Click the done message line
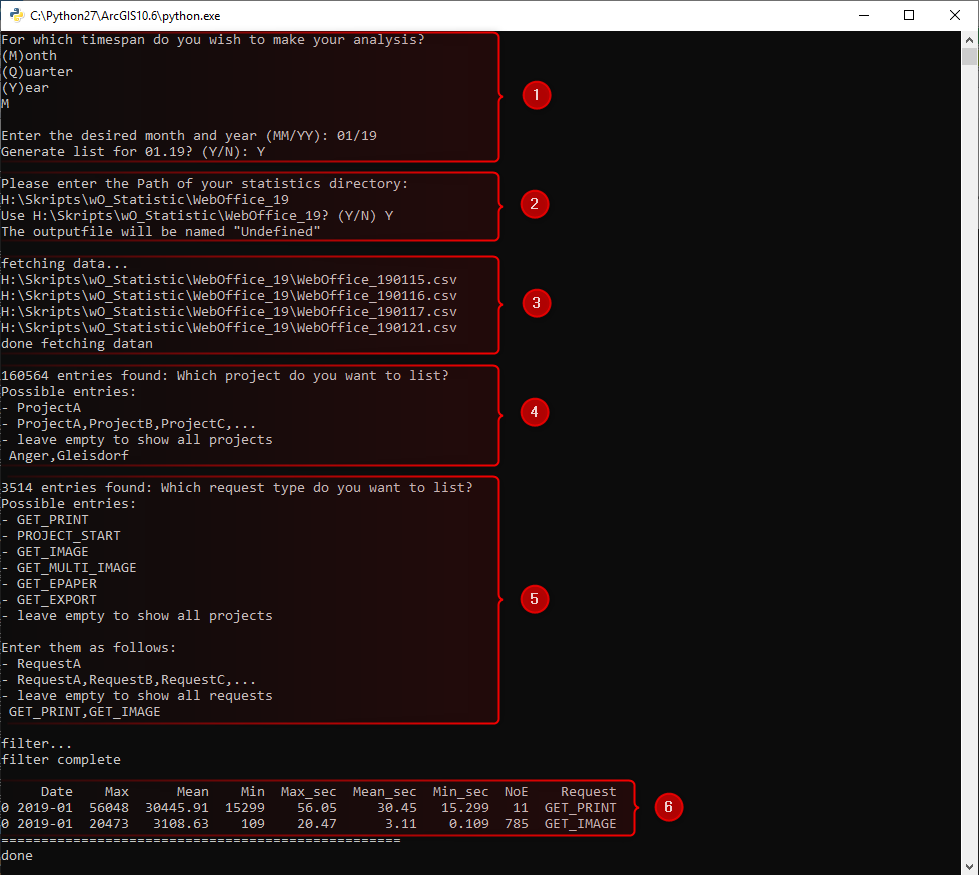Screen dimensions: 979x875 tap(18, 855)
